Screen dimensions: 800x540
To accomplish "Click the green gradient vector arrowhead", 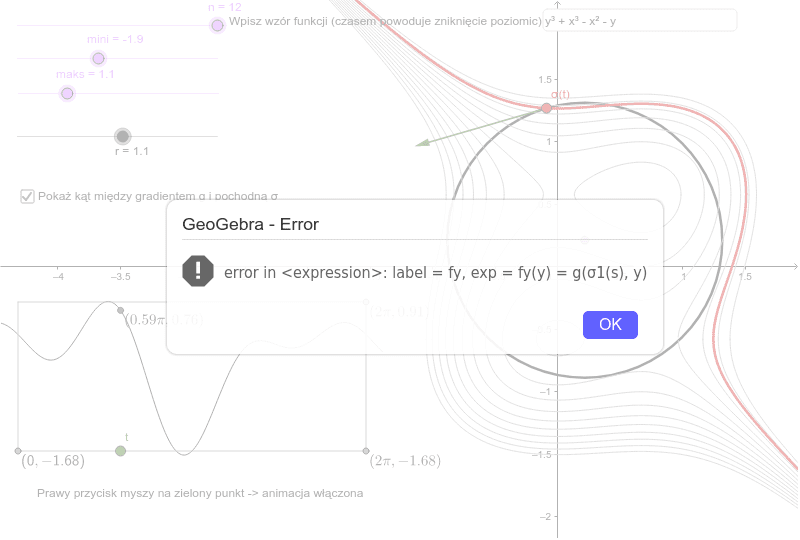I will (x=421, y=143).
